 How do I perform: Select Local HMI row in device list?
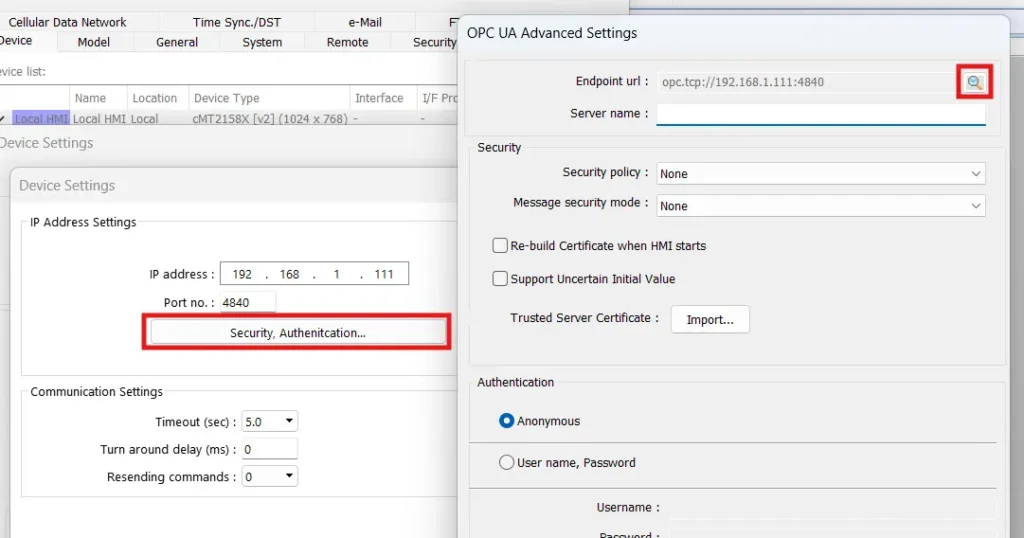pyautogui.click(x=229, y=119)
